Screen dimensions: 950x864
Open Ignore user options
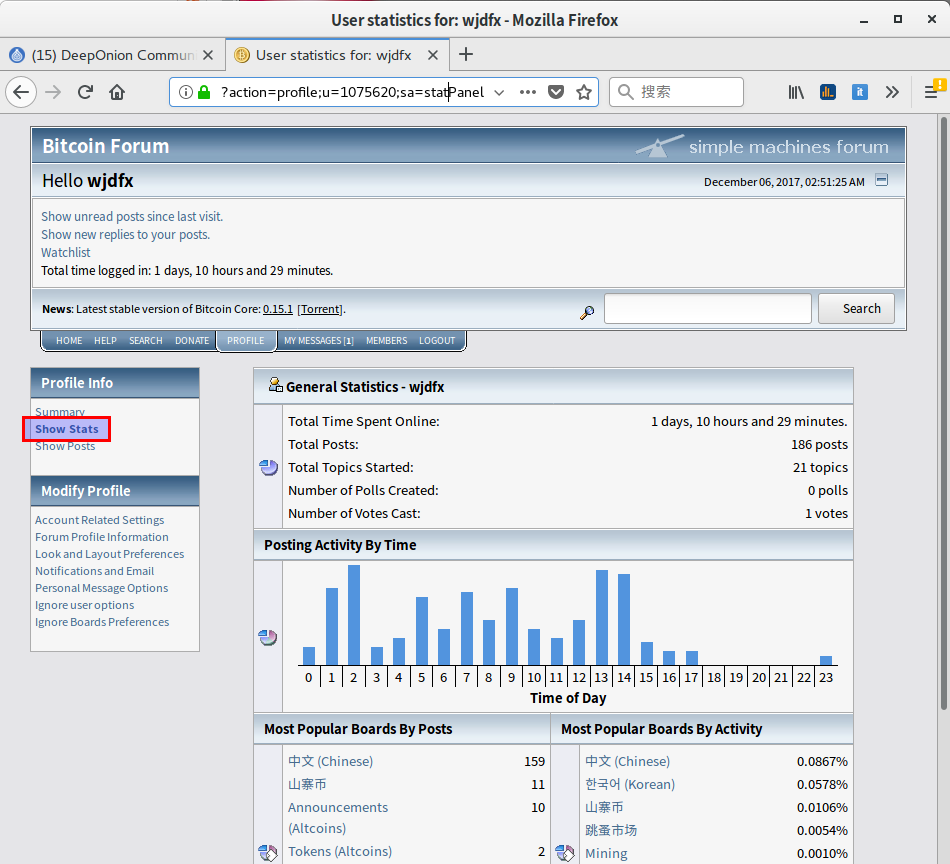pos(85,605)
